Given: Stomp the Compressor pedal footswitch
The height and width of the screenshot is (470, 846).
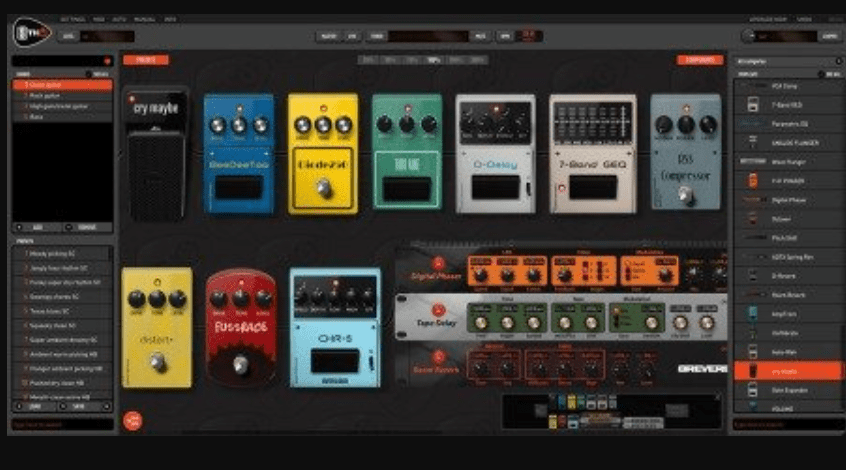Looking at the screenshot, I should (x=685, y=195).
